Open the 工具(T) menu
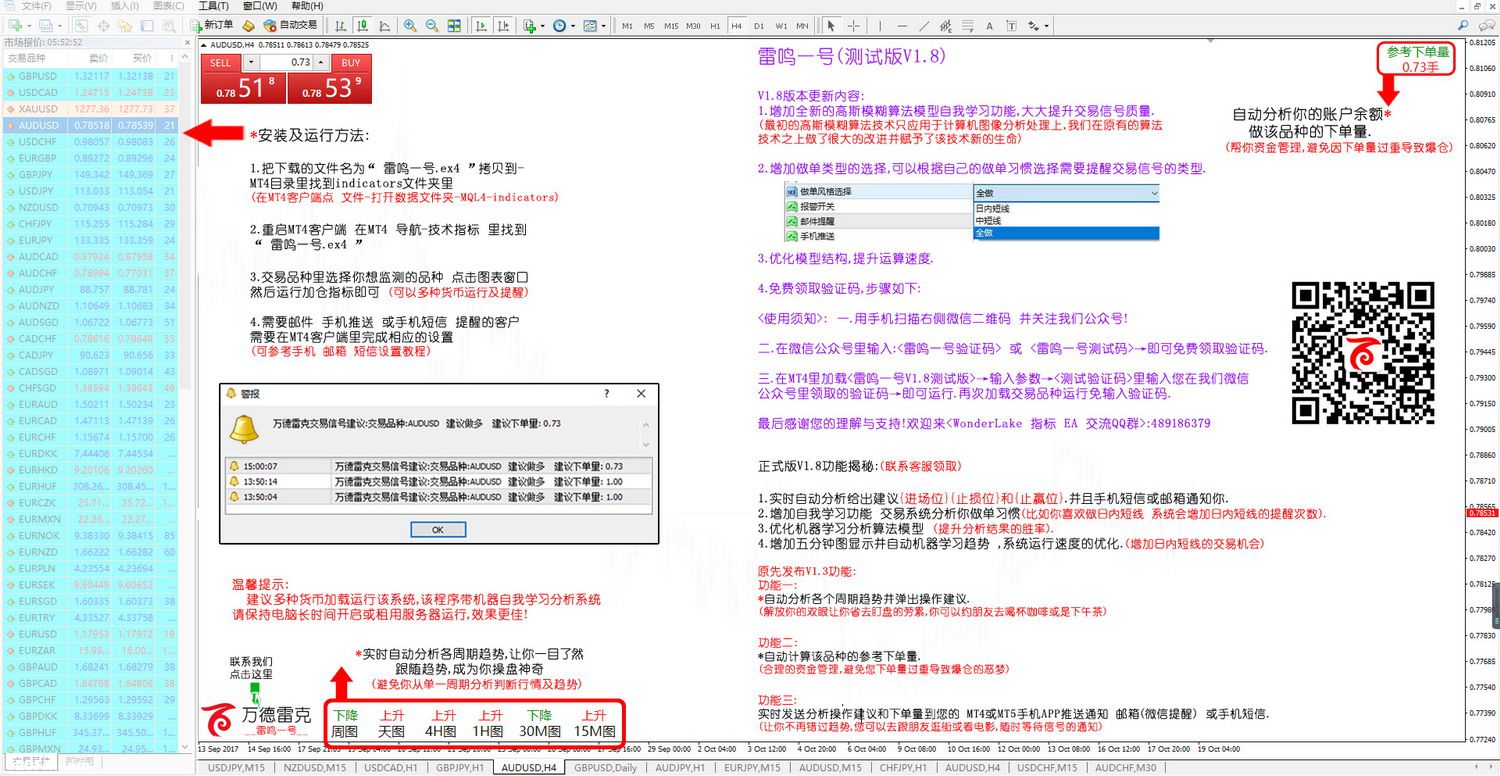The height and width of the screenshot is (776, 1500). [x=213, y=6]
